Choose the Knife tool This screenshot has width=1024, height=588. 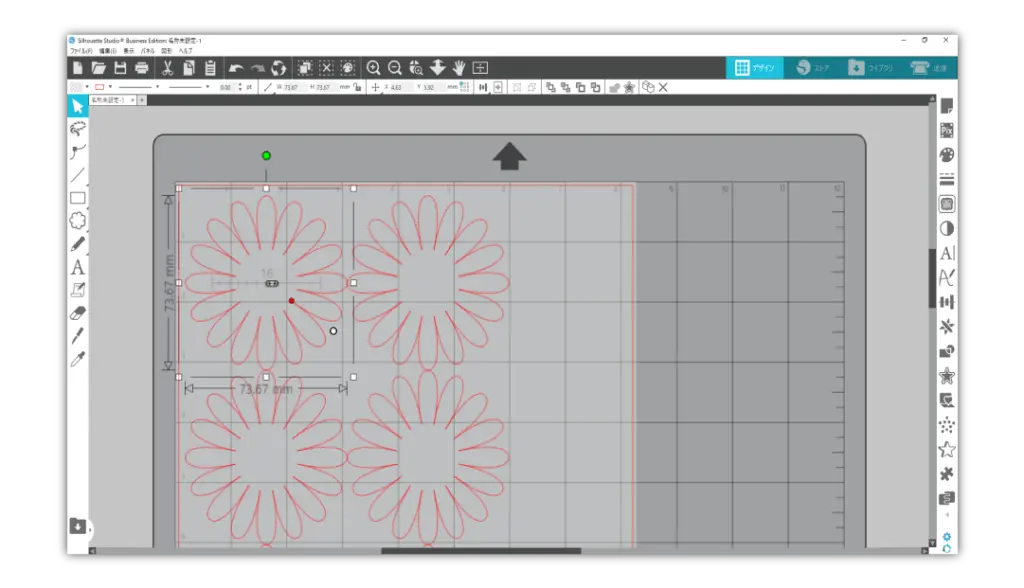pos(77,335)
